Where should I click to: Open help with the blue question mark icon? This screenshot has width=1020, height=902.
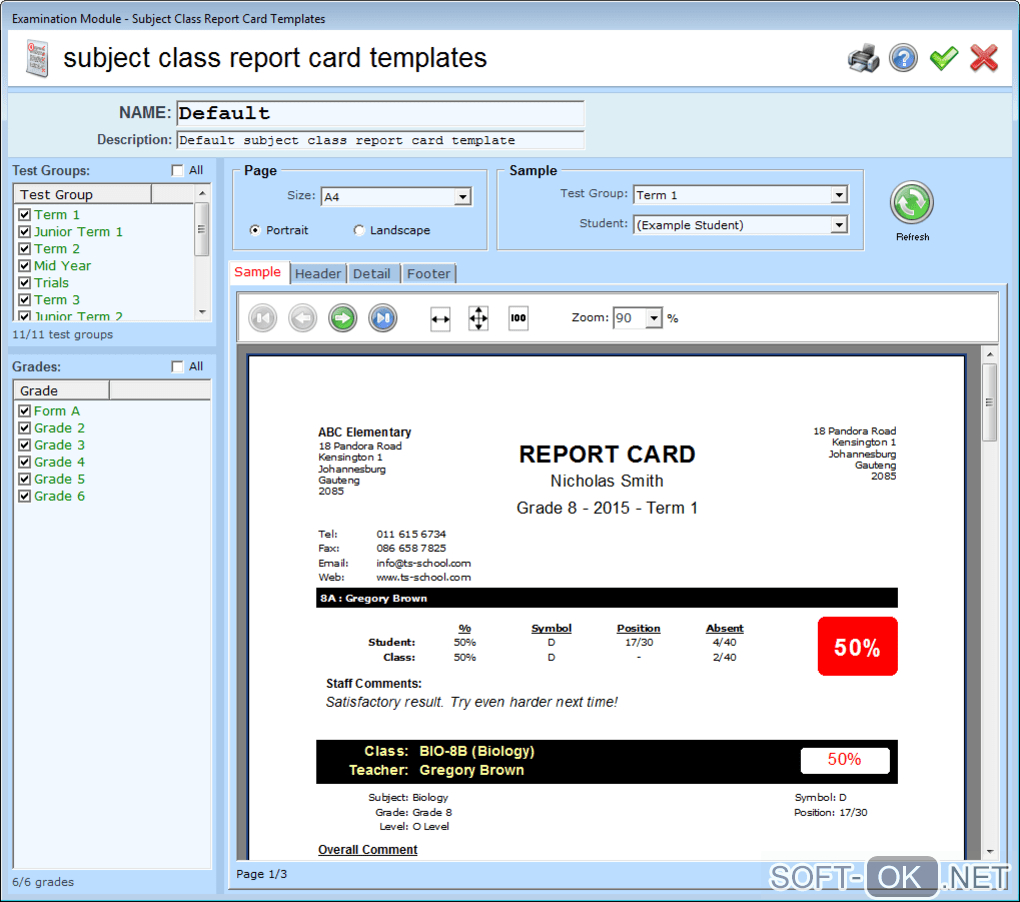click(x=904, y=59)
